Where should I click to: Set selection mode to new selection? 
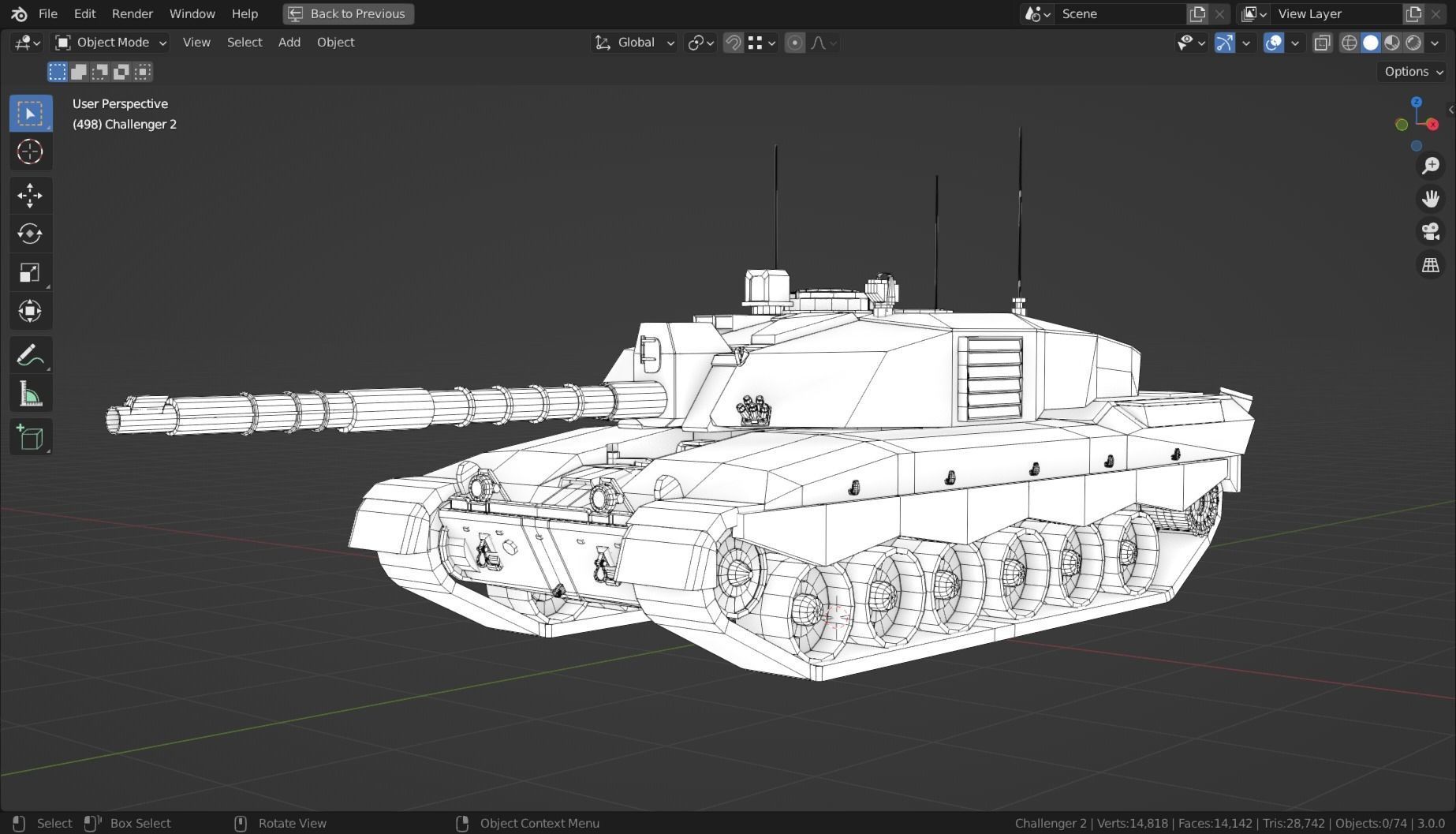click(x=58, y=72)
